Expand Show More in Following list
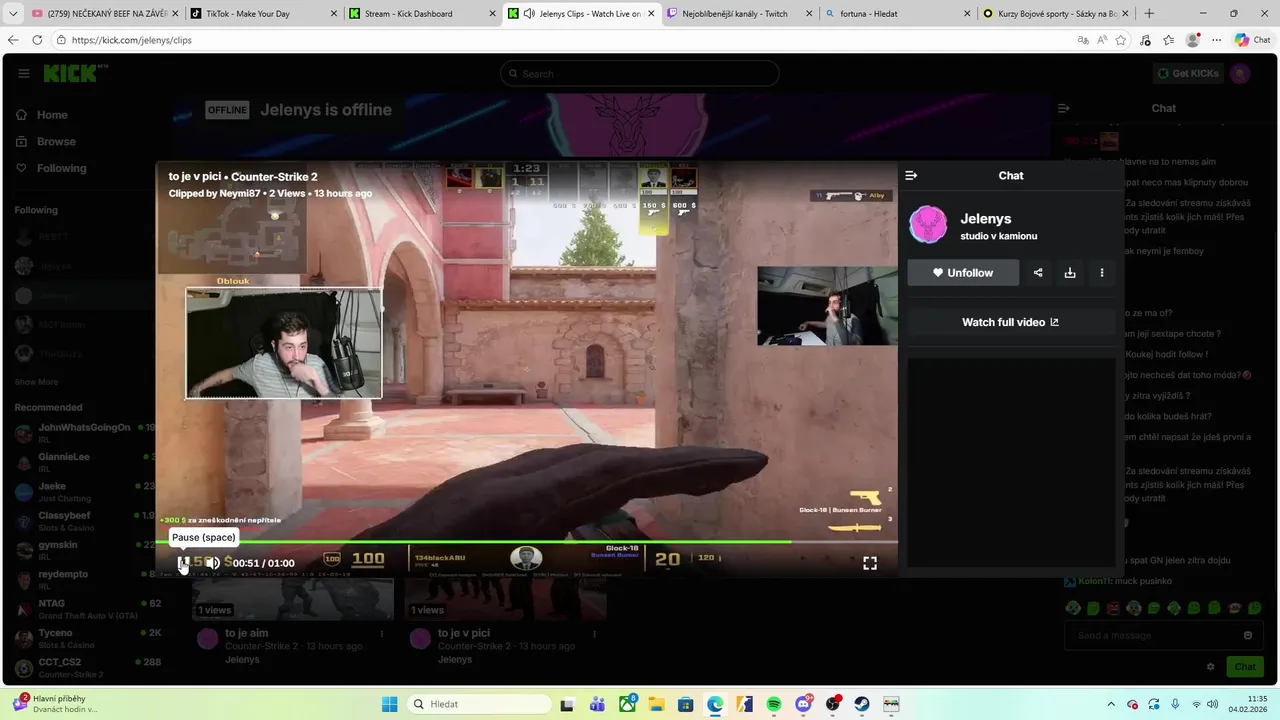This screenshot has height=720, width=1280. [36, 382]
